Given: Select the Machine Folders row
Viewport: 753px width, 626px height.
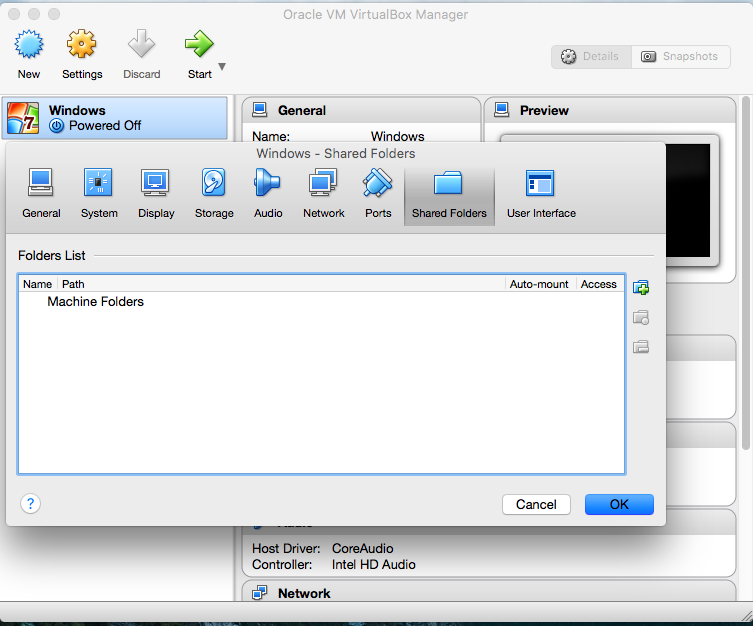Looking at the screenshot, I should (x=321, y=301).
